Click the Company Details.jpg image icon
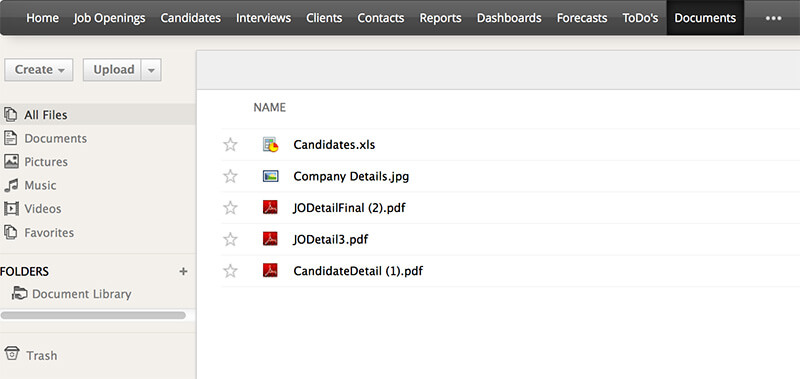800x379 pixels. [x=270, y=176]
